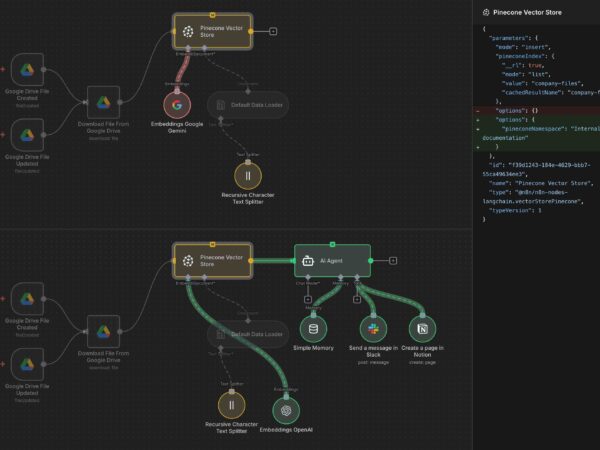Click the "mode": "insert" line in JSON

pyautogui.click(x=523, y=47)
